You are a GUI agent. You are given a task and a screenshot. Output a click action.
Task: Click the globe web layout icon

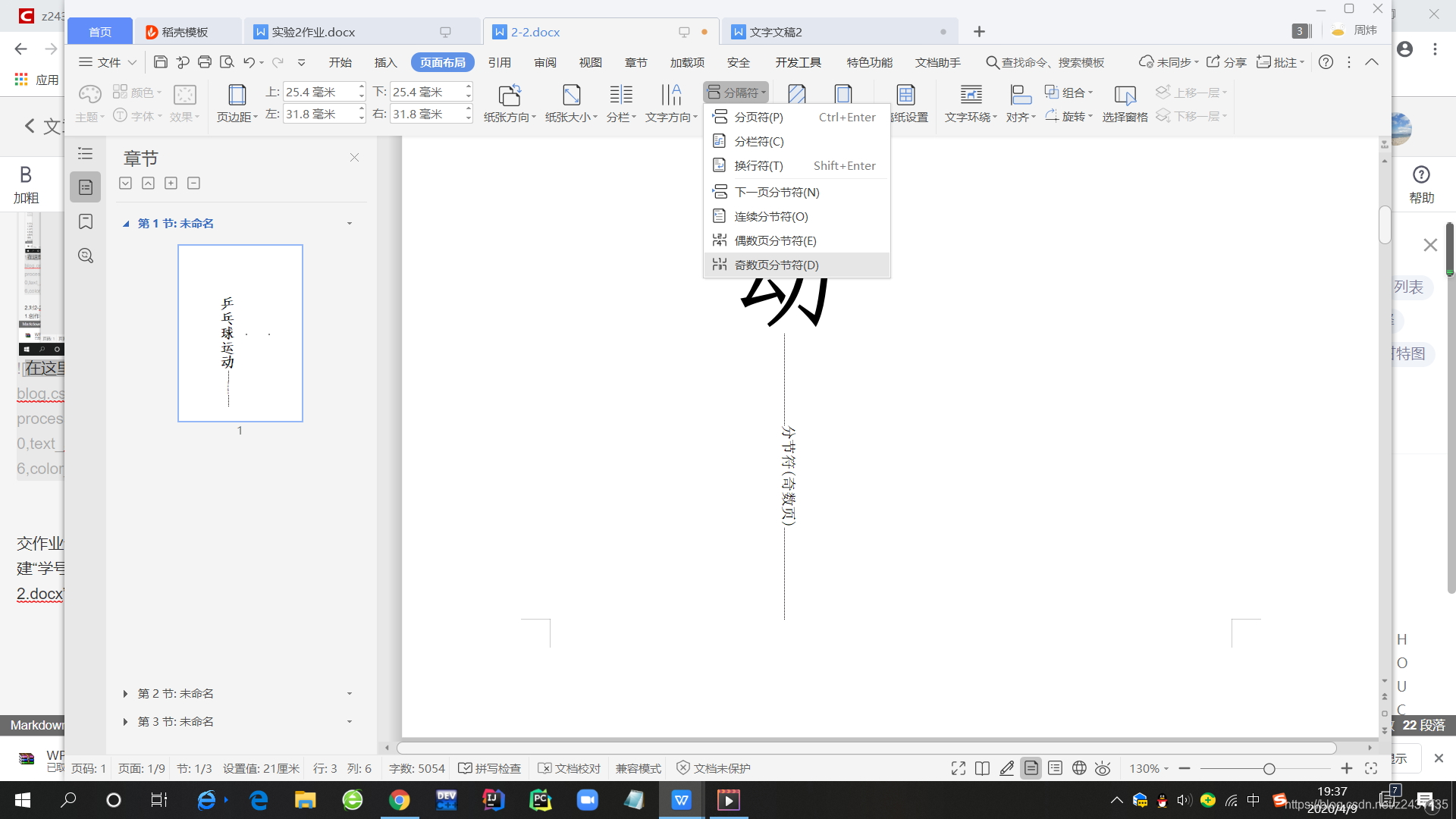point(1079,768)
